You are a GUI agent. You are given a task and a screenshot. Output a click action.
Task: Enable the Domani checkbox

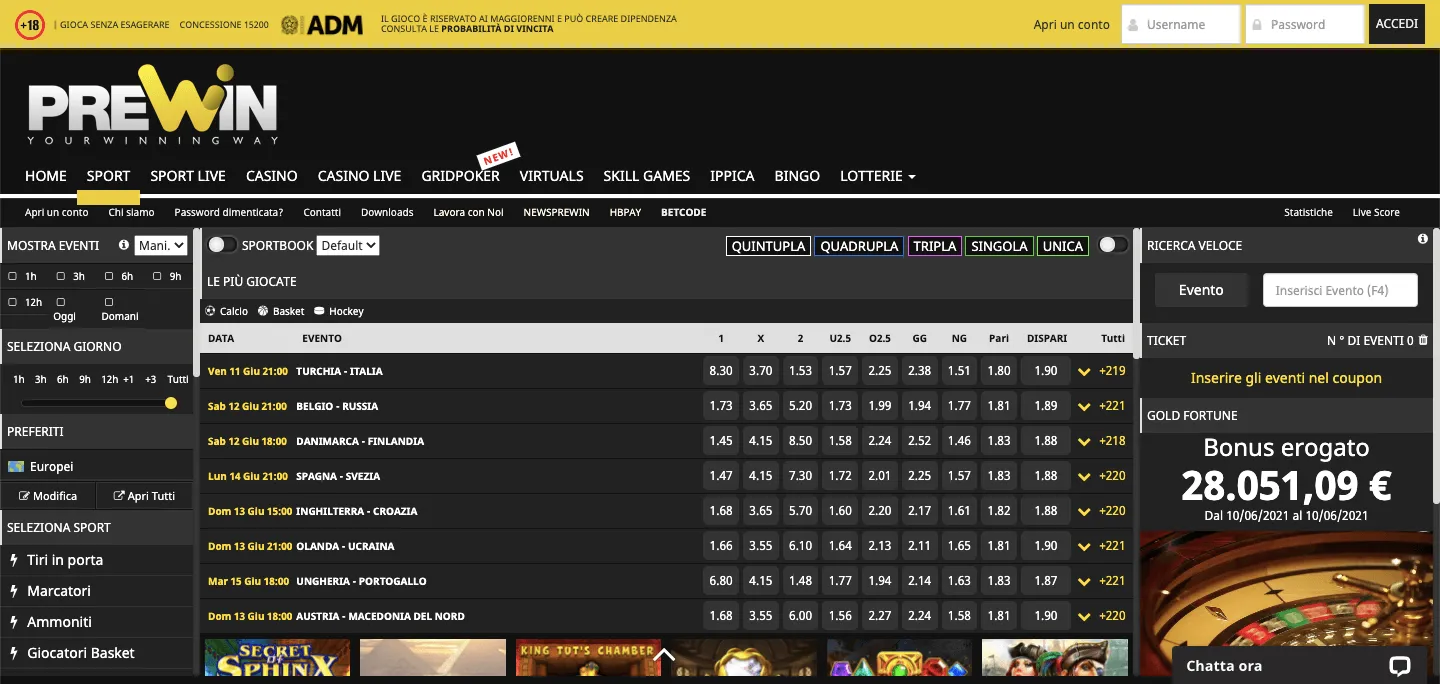point(109,302)
